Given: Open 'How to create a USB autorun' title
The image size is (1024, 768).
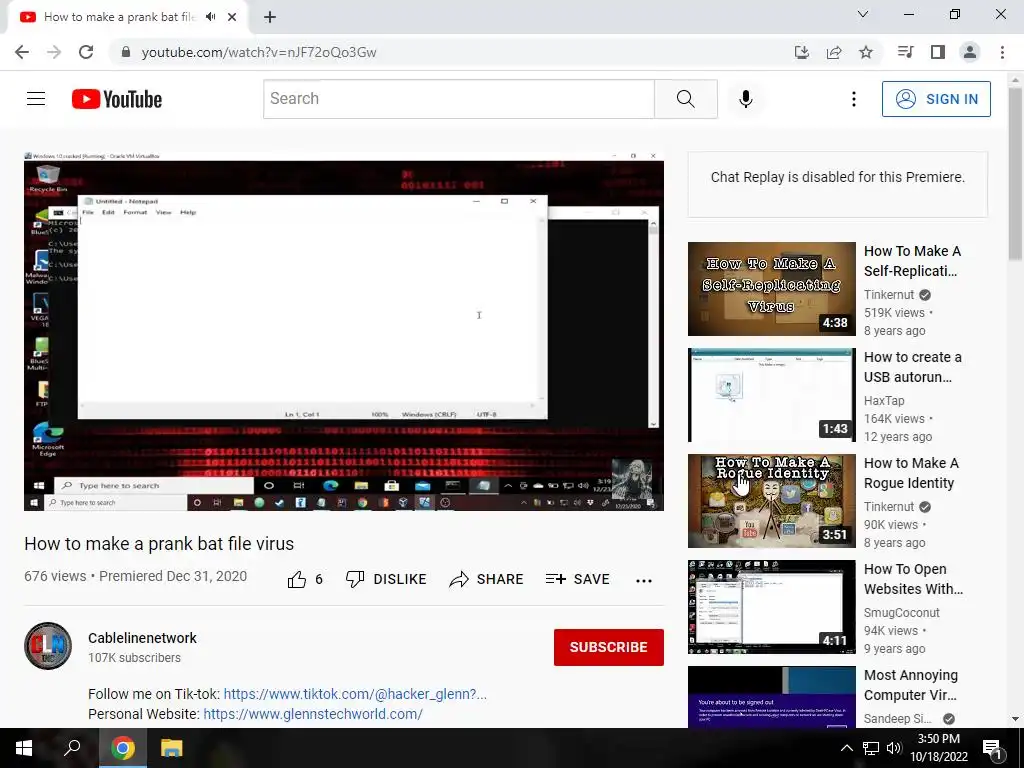Looking at the screenshot, I should (x=912, y=367).
